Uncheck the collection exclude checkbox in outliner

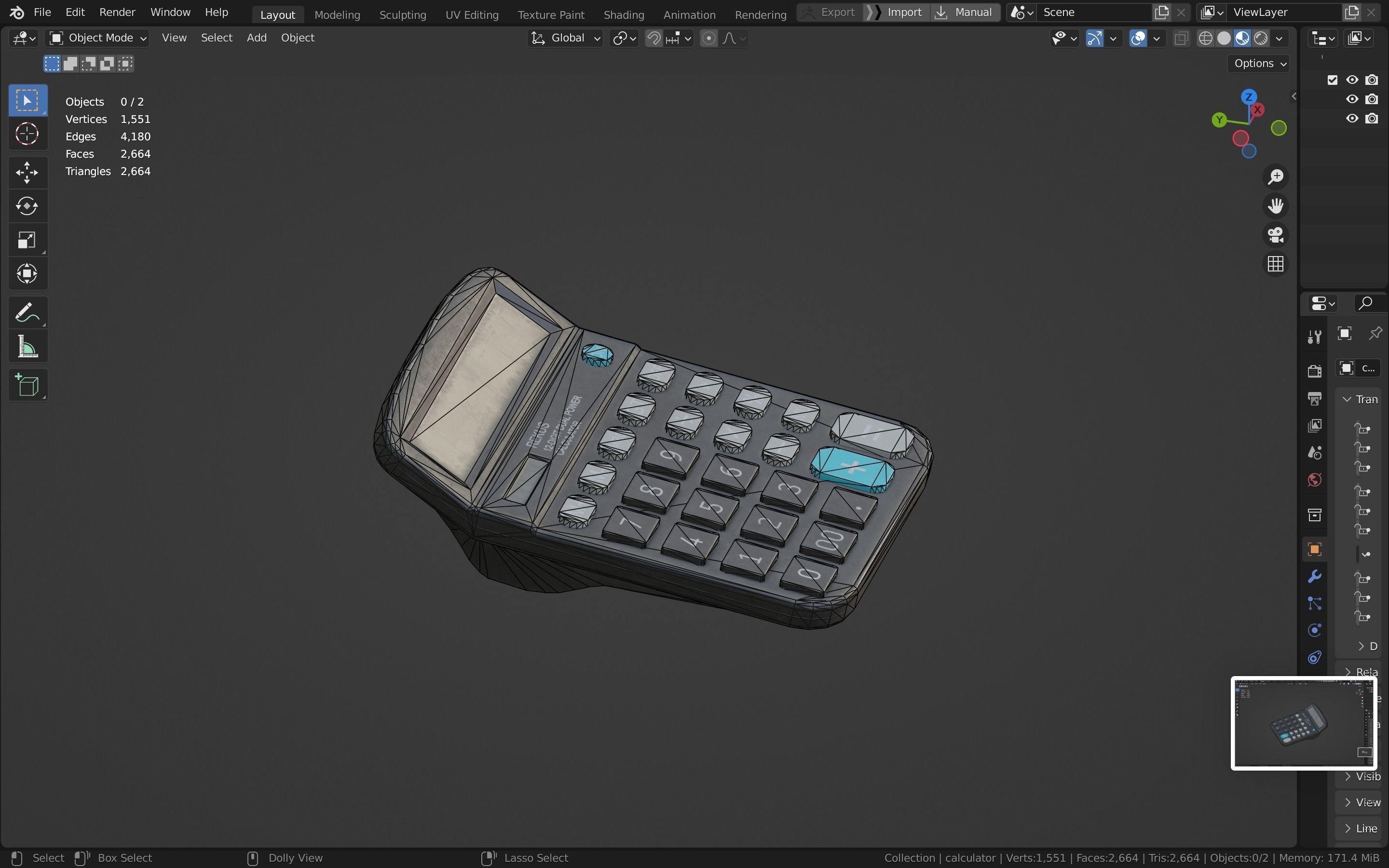click(1332, 80)
